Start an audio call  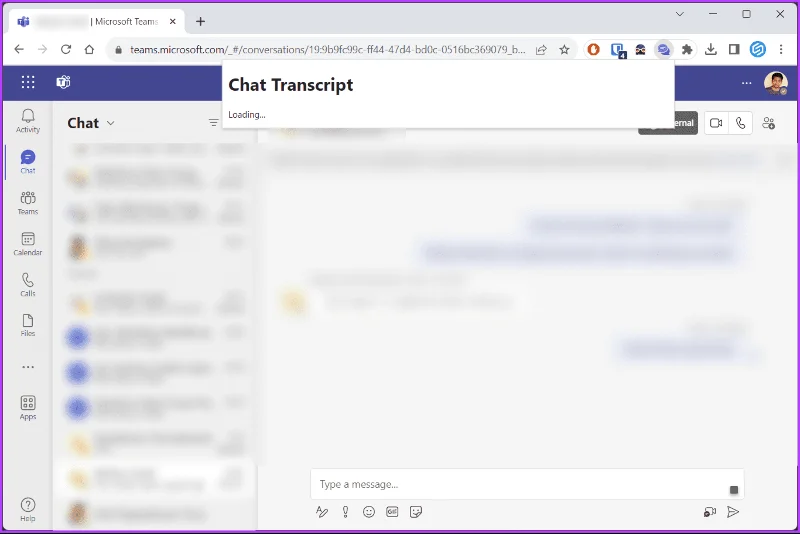(740, 123)
